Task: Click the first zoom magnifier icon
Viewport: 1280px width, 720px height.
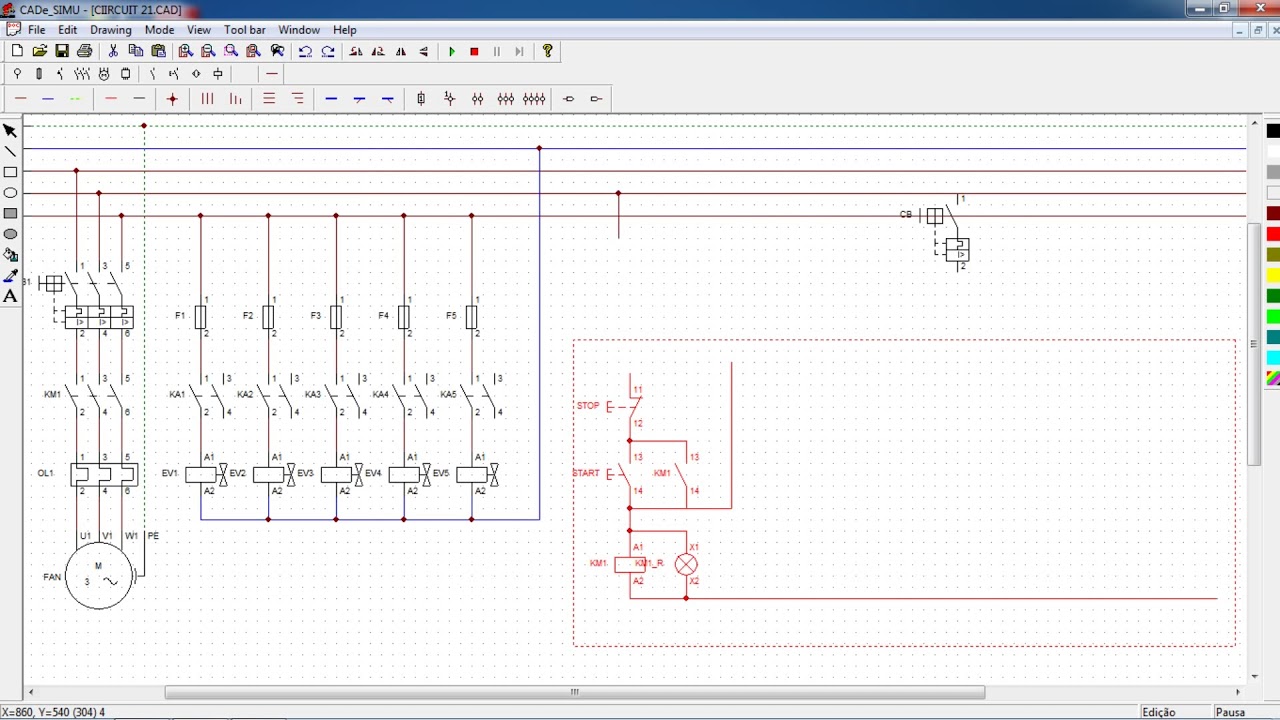Action: (186, 51)
